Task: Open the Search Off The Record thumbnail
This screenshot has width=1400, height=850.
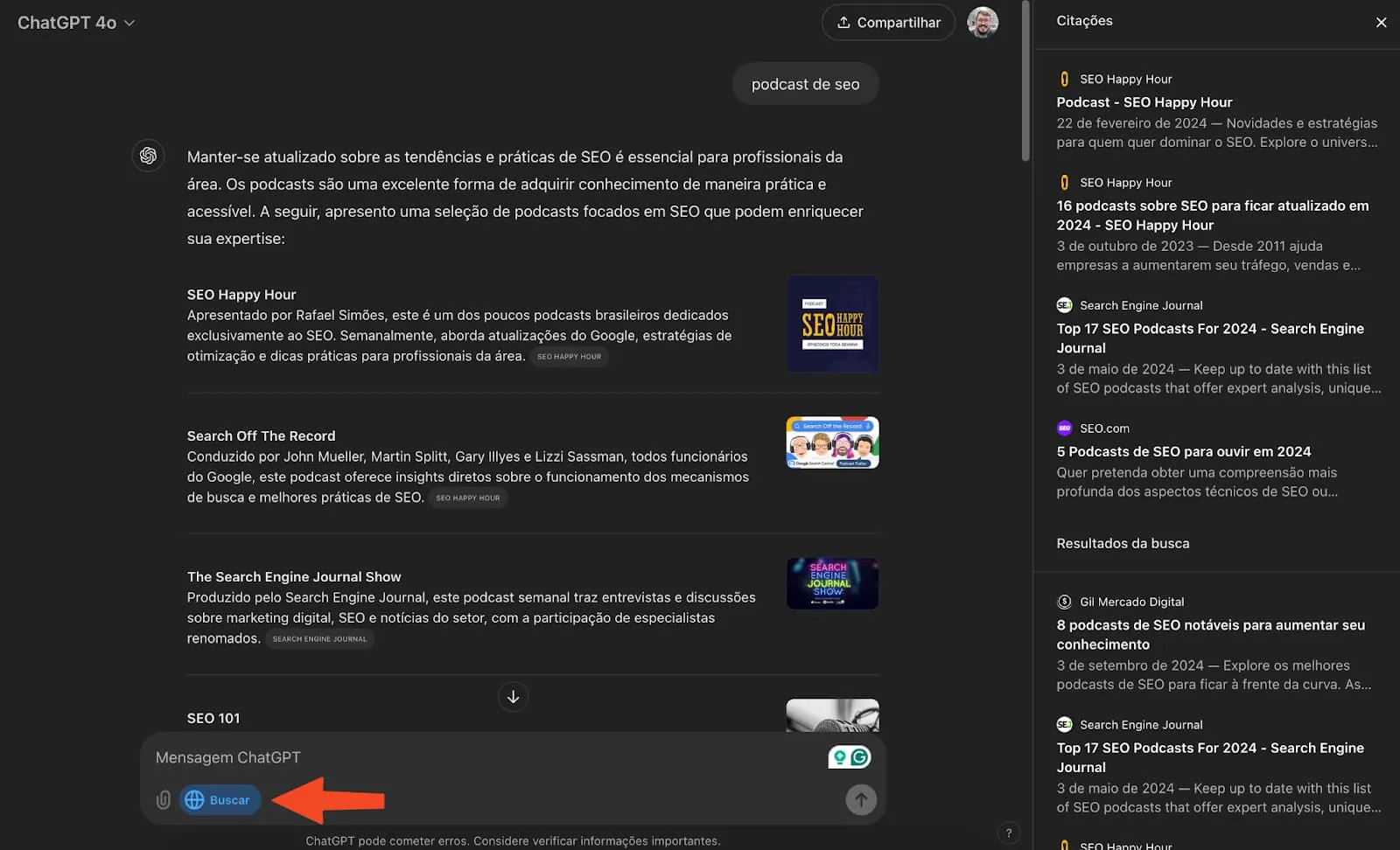Action: point(832,442)
